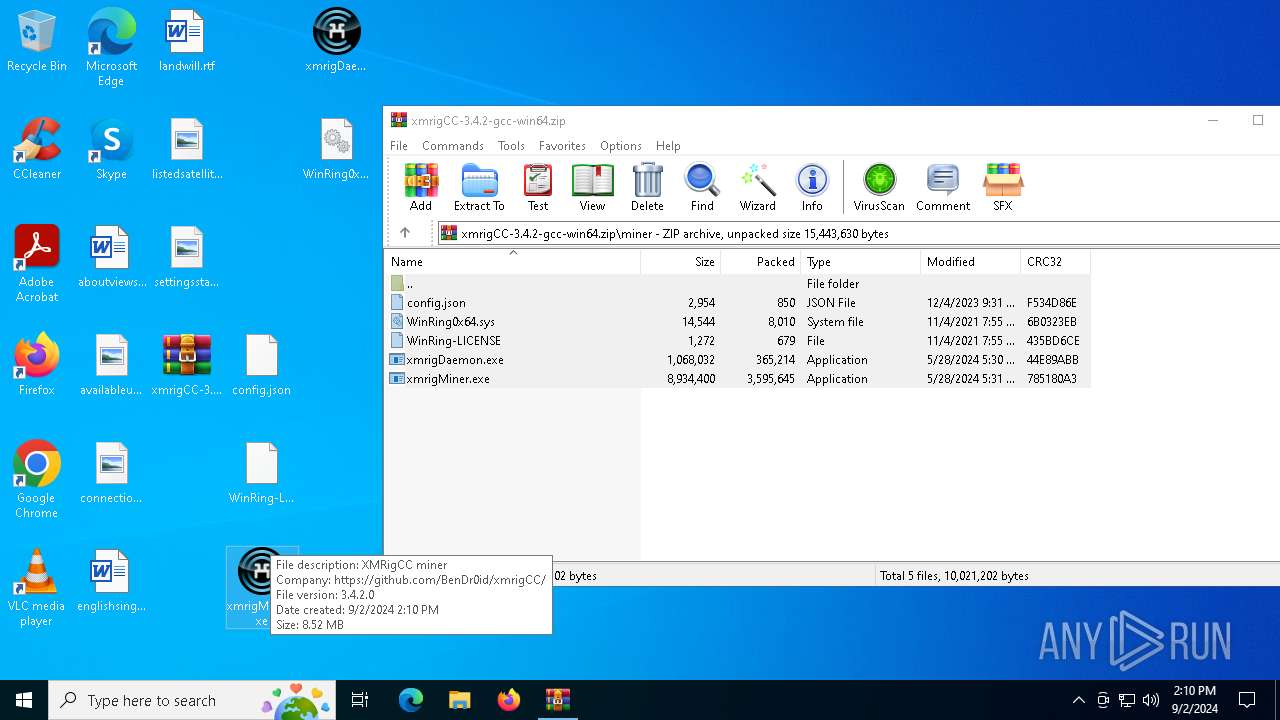Open File Explorer from the taskbar

[x=459, y=700]
